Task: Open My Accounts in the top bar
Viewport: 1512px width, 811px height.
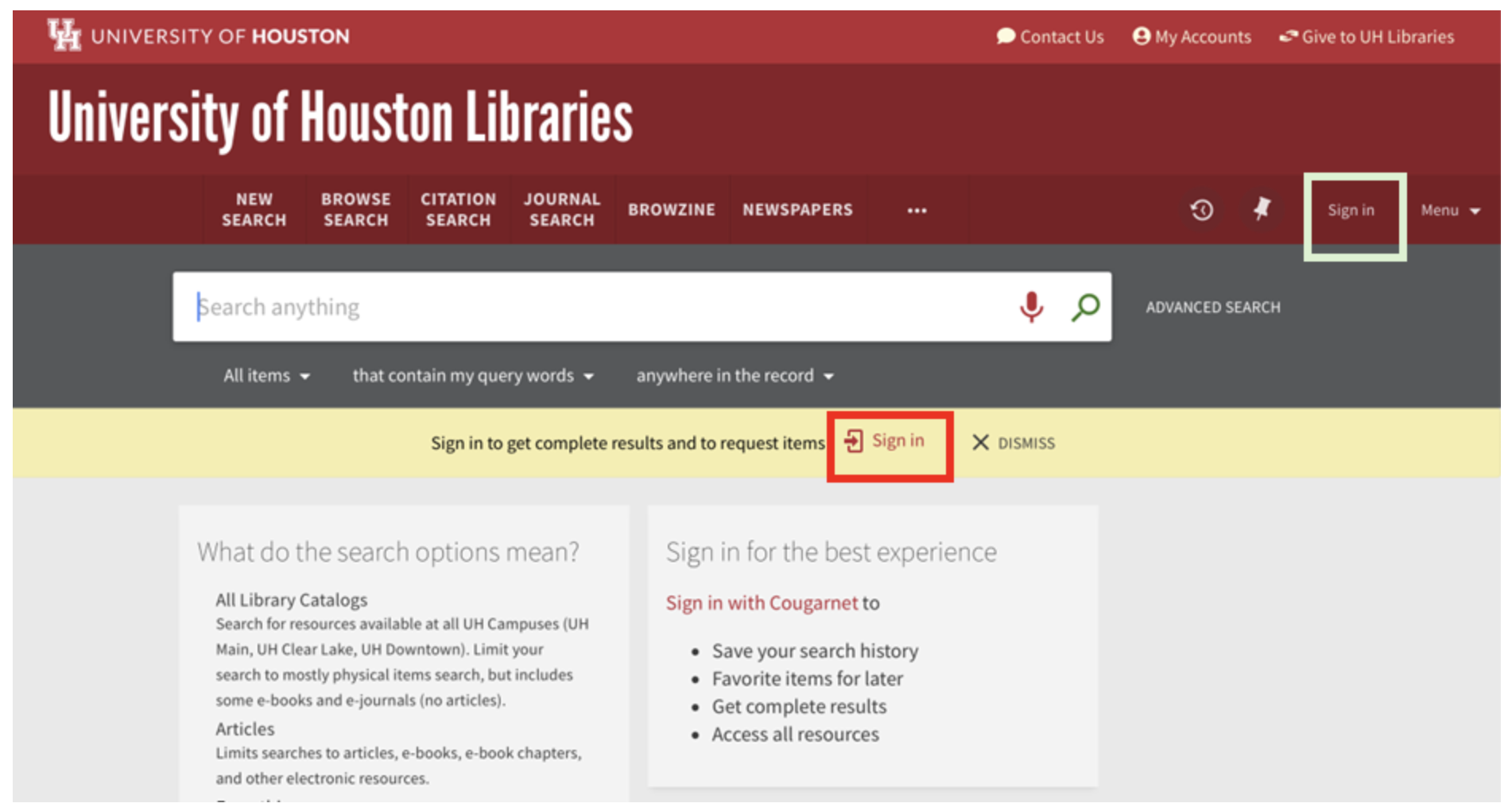Action: tap(1192, 37)
